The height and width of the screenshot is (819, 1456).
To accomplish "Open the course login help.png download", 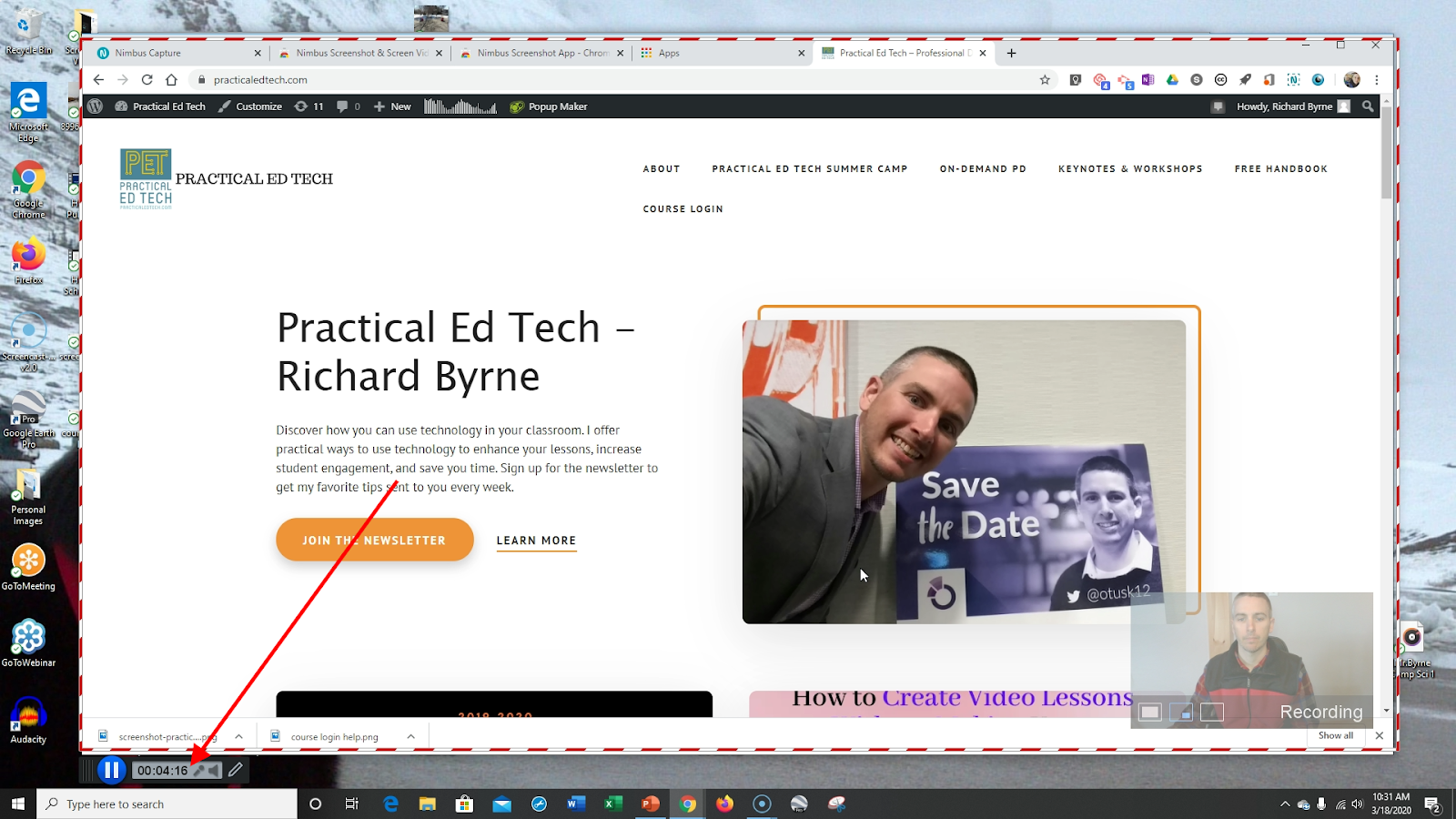I will pyautogui.click(x=334, y=737).
